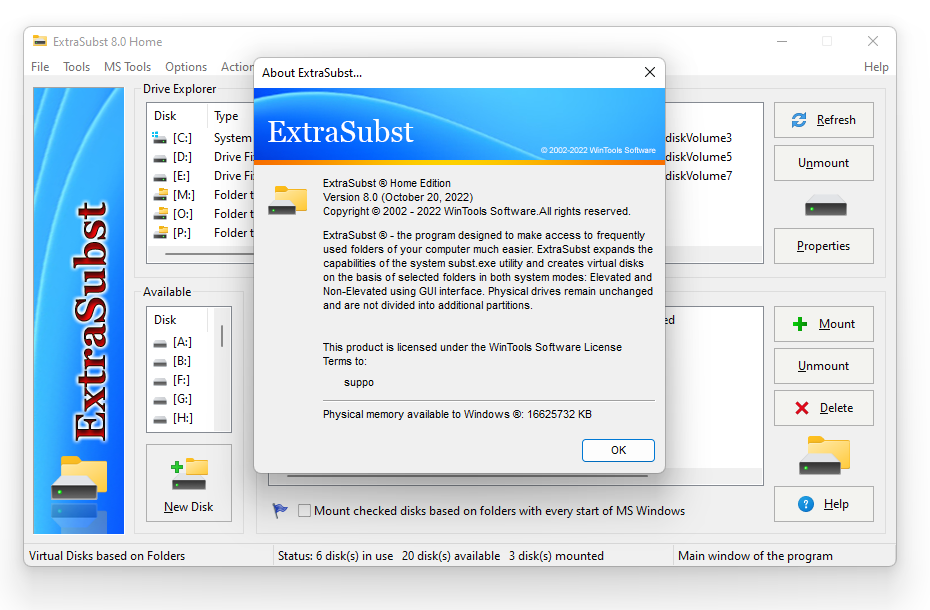Select the [D:] drive icon in Drive Explorer

tap(160, 157)
